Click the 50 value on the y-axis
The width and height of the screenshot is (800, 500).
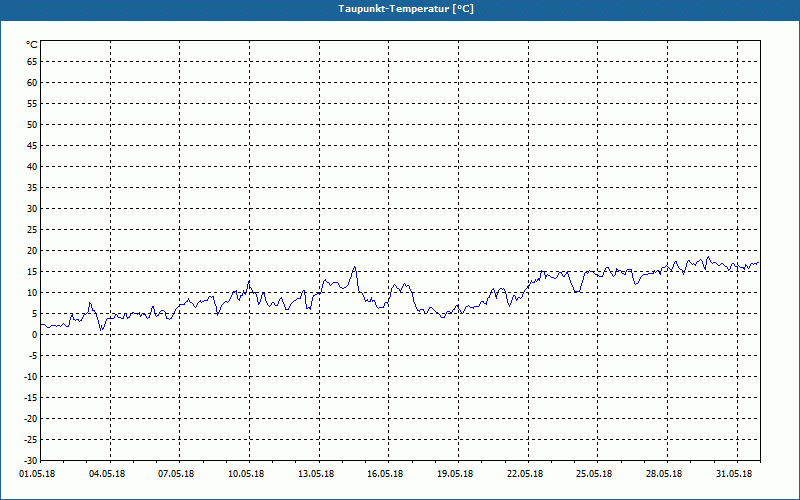(x=32, y=124)
